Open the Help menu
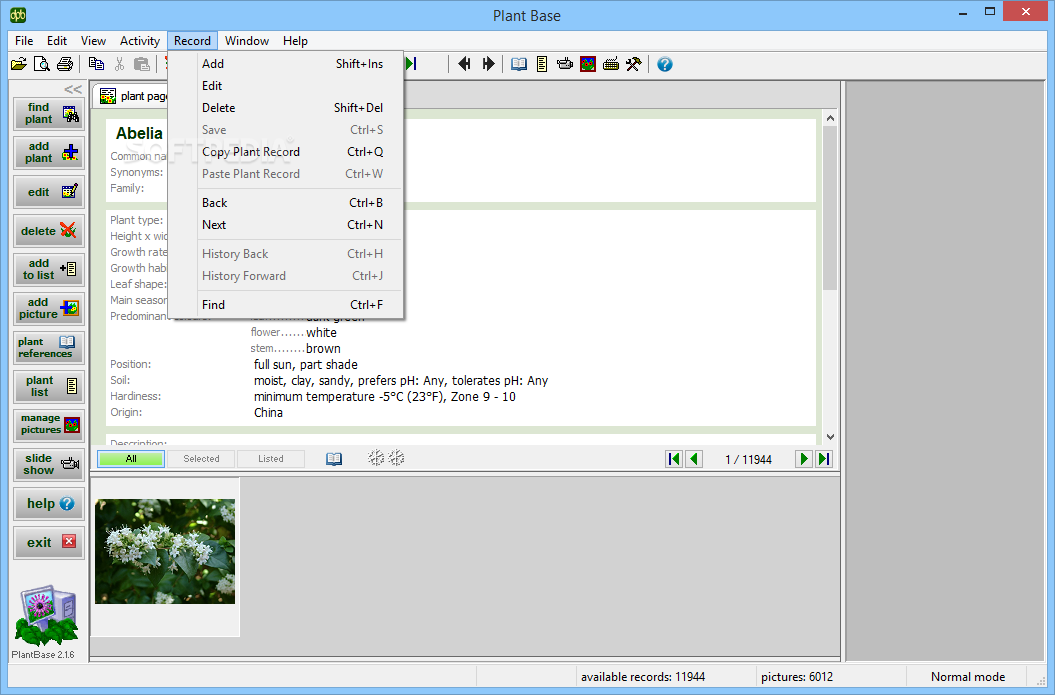 point(295,41)
